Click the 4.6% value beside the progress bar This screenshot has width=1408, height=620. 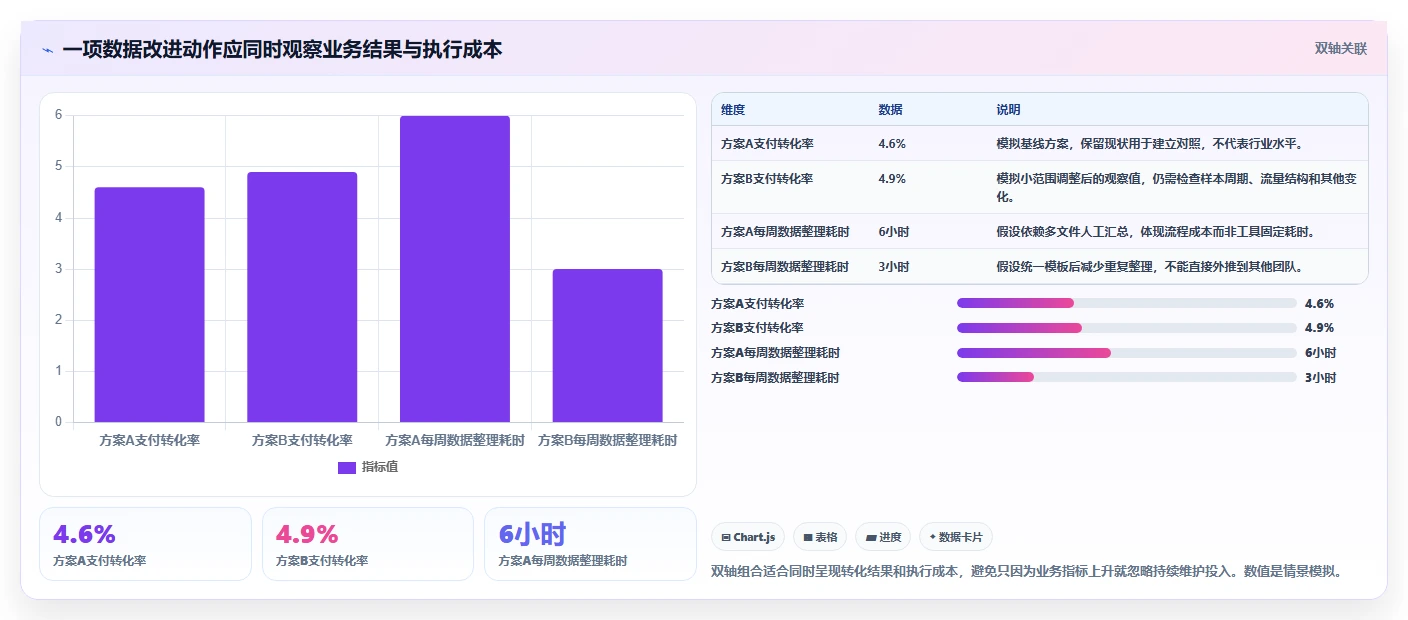1319,304
